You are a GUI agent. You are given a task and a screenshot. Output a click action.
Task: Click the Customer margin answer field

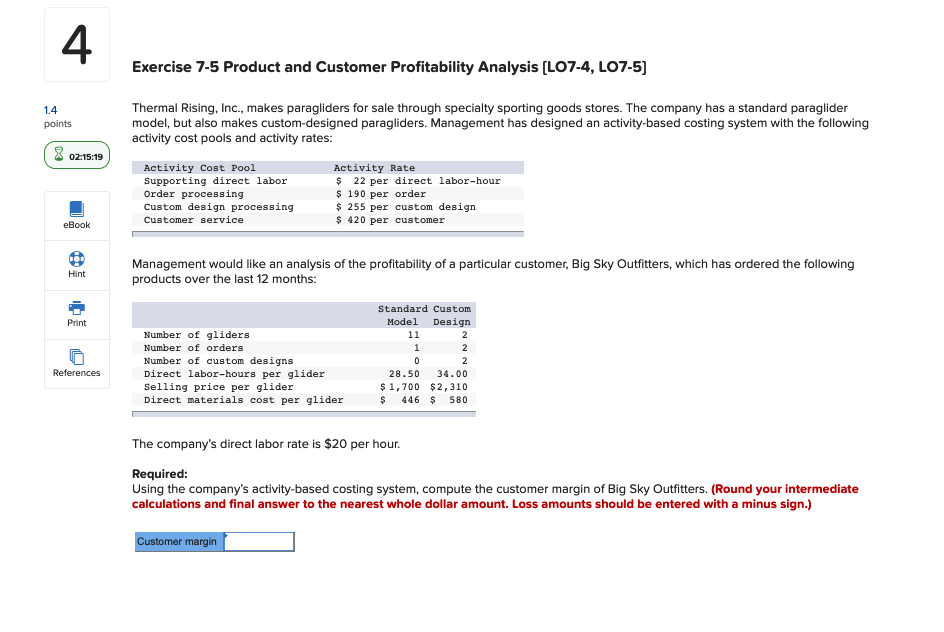259,542
